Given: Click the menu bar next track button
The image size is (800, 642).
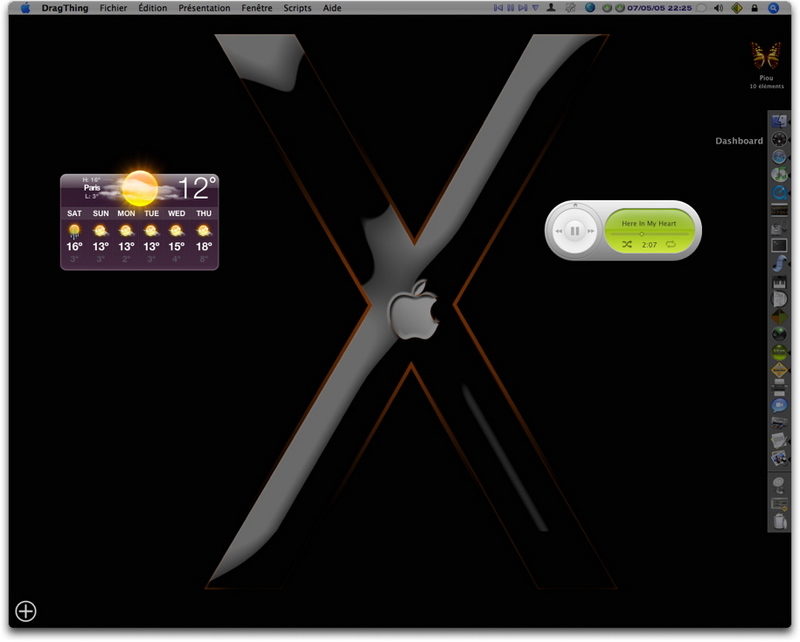Looking at the screenshot, I should (522, 8).
